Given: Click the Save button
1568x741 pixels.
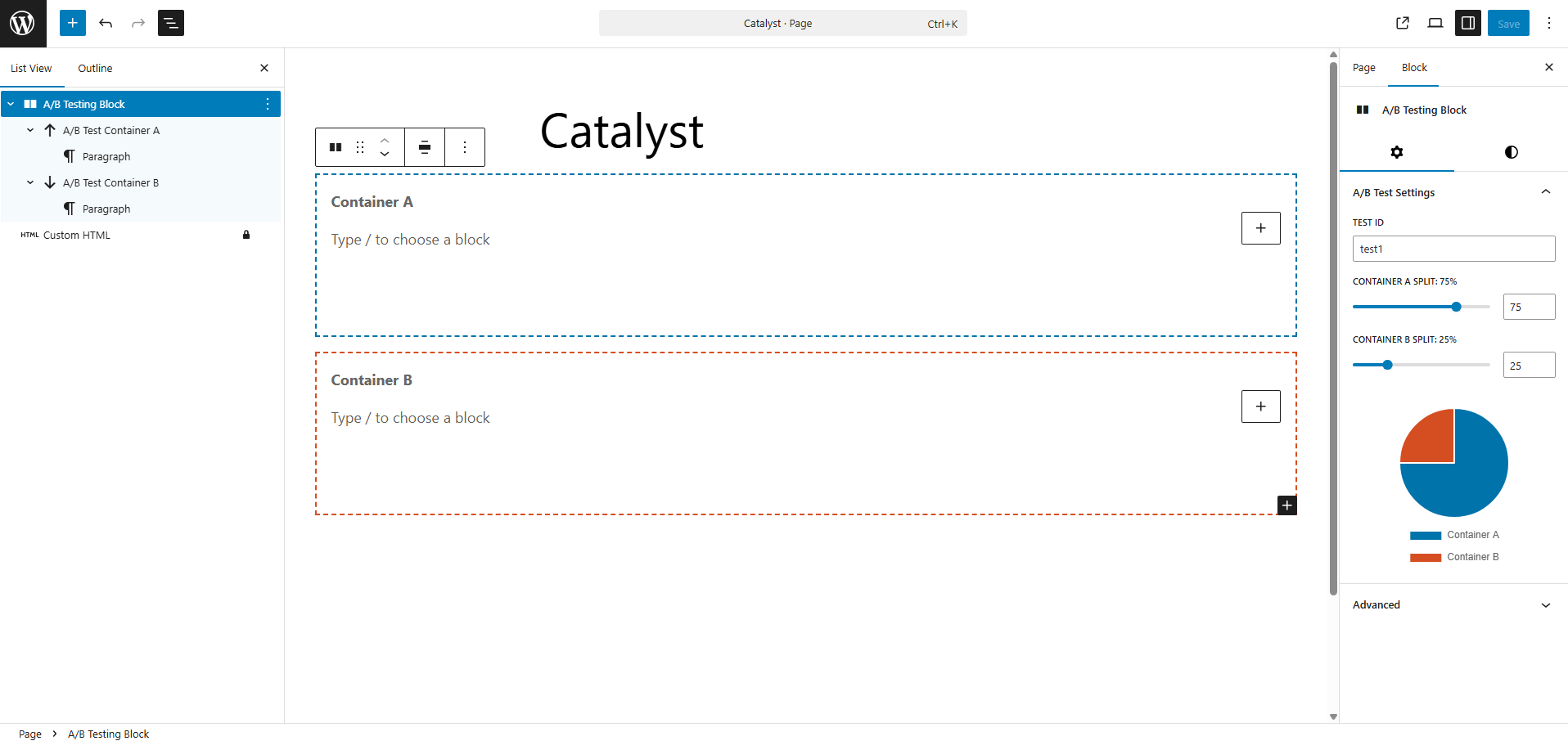Looking at the screenshot, I should coord(1508,23).
